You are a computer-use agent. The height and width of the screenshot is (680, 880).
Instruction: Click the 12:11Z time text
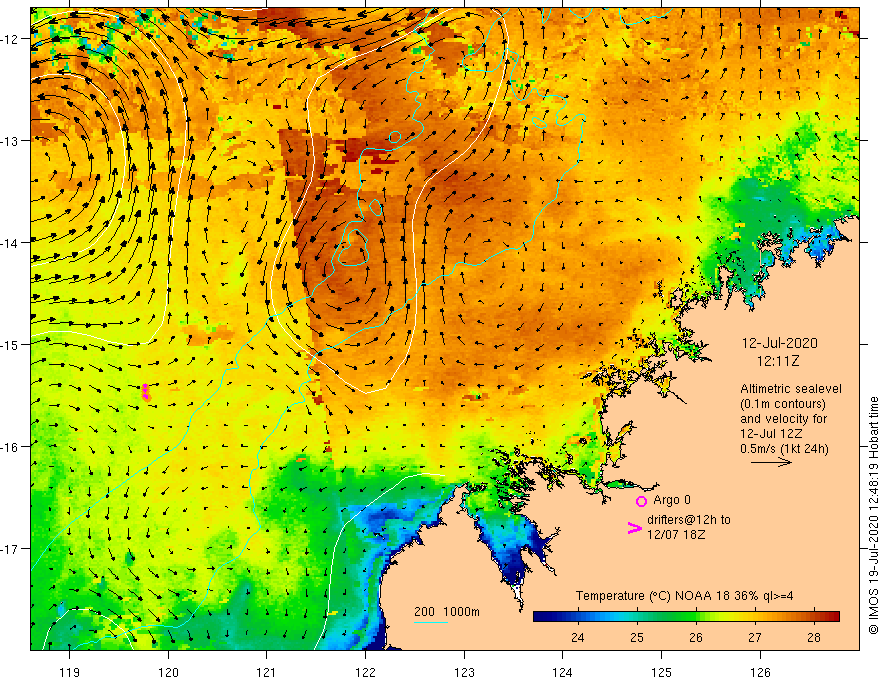click(x=778, y=361)
